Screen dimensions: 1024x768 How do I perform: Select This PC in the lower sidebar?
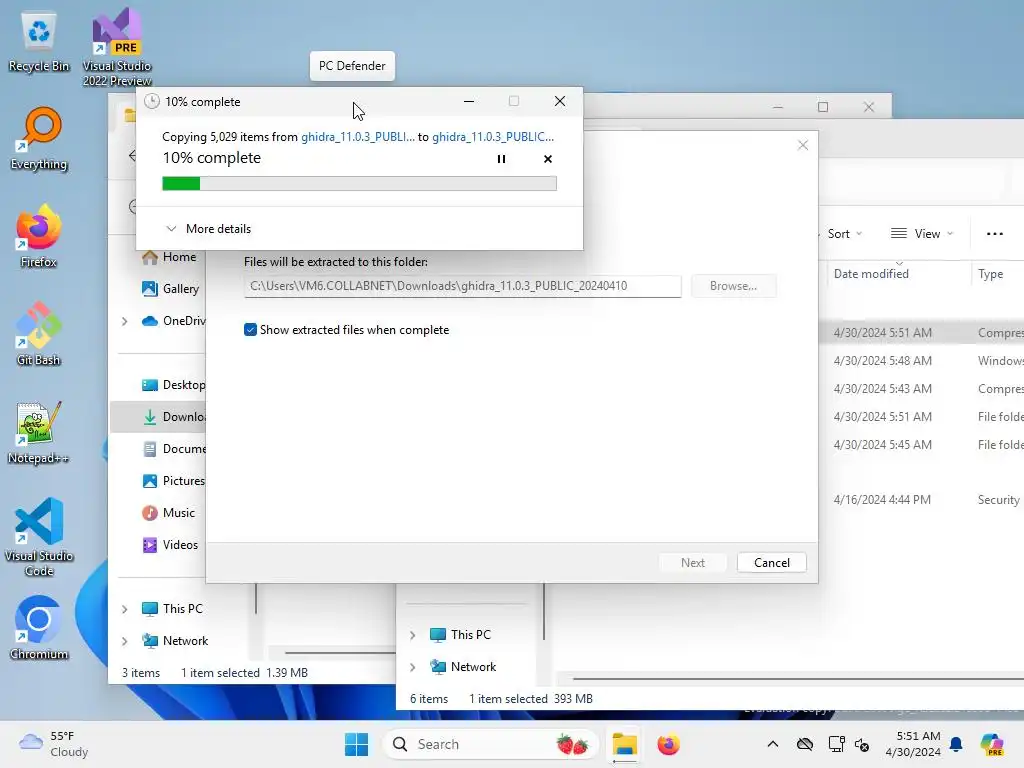coord(460,635)
